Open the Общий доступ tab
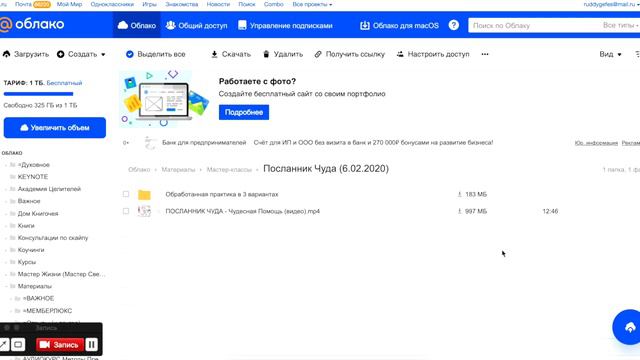The height and width of the screenshot is (360, 640). [x=197, y=25]
